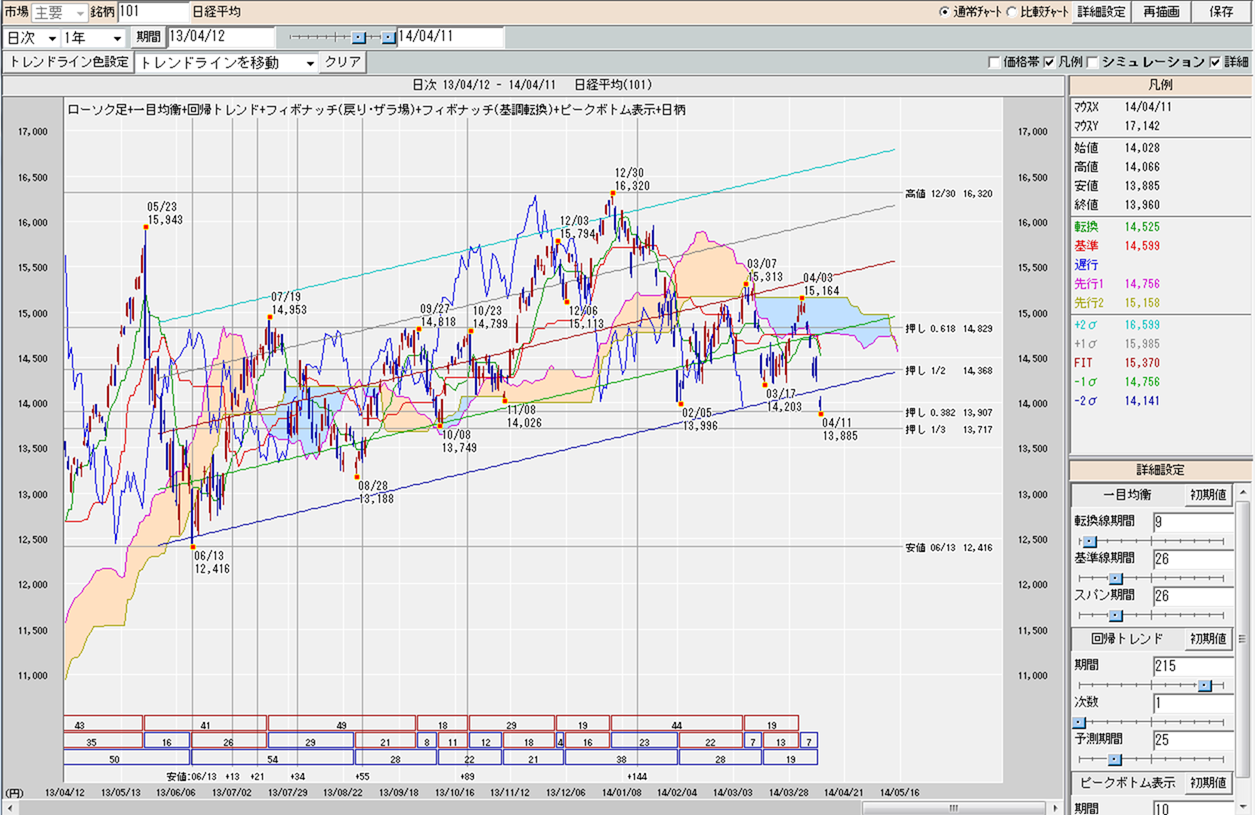The height and width of the screenshot is (815, 1255).
Task: Click the スパン期間 slider thumb
Action: [x=1116, y=616]
